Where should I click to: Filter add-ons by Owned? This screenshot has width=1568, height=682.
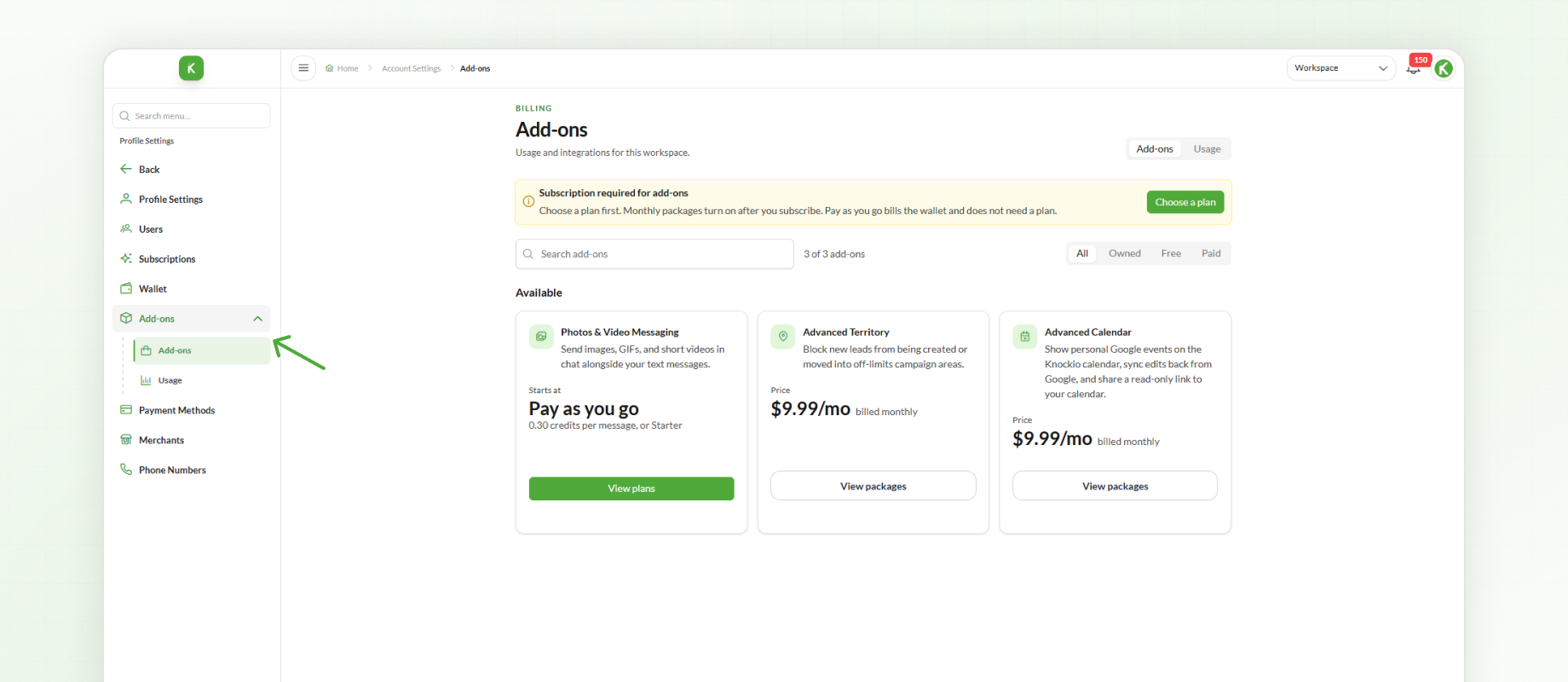click(x=1124, y=253)
